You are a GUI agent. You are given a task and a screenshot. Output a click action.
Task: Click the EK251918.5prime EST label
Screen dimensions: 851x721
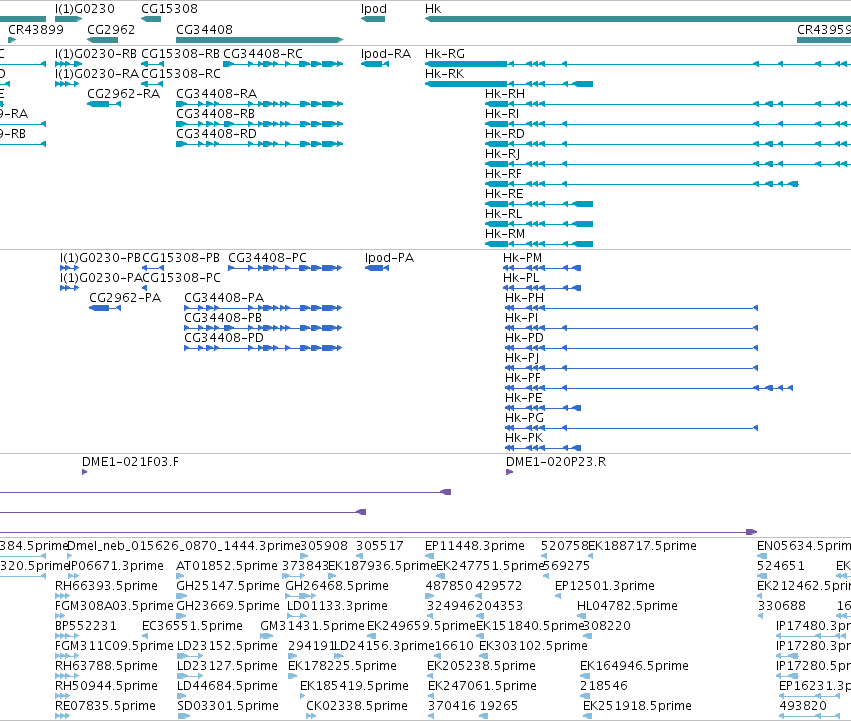[637, 706]
